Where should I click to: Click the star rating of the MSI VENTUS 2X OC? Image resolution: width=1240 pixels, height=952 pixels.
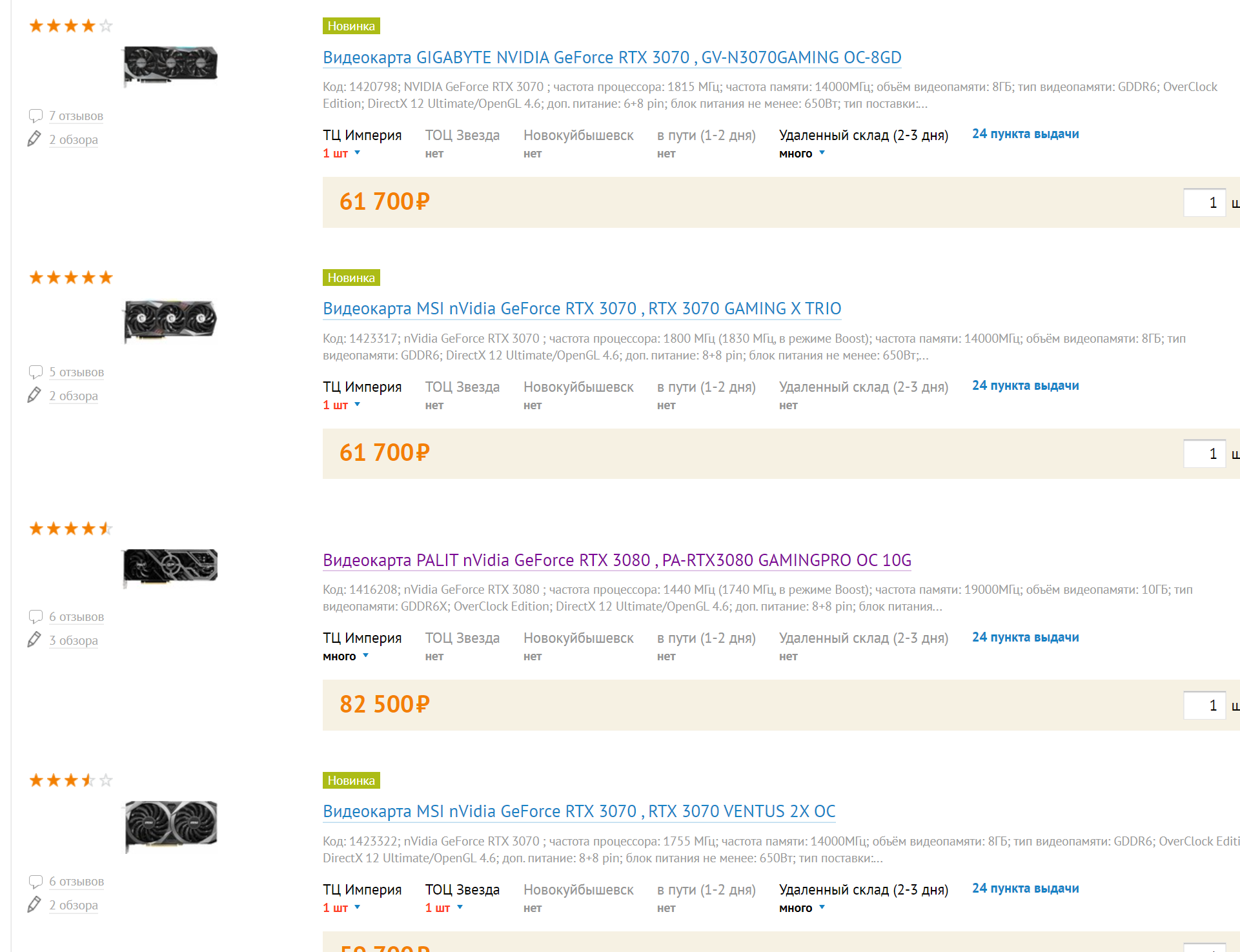click(71, 781)
